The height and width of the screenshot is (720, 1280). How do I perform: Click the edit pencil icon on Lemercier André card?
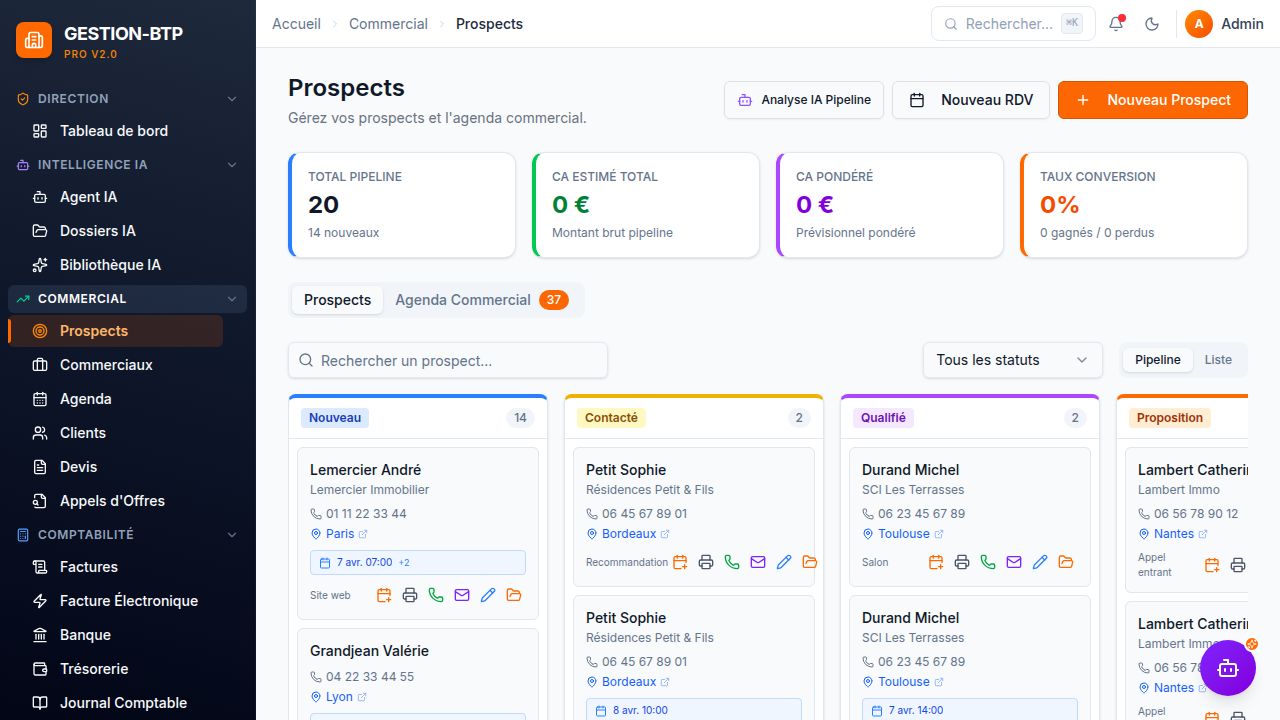tap(488, 595)
